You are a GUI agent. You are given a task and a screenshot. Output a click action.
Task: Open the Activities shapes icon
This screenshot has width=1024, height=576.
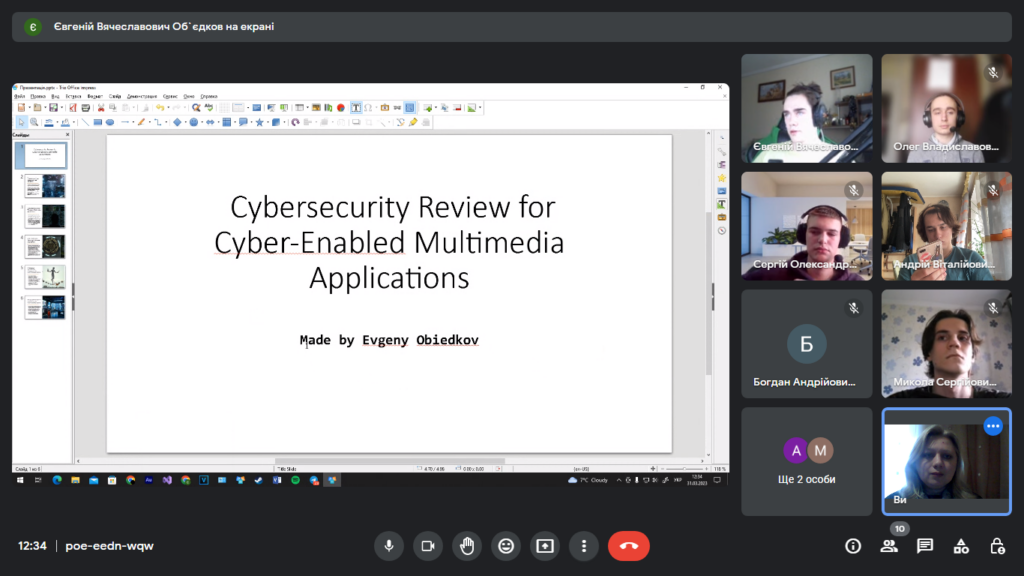click(961, 546)
